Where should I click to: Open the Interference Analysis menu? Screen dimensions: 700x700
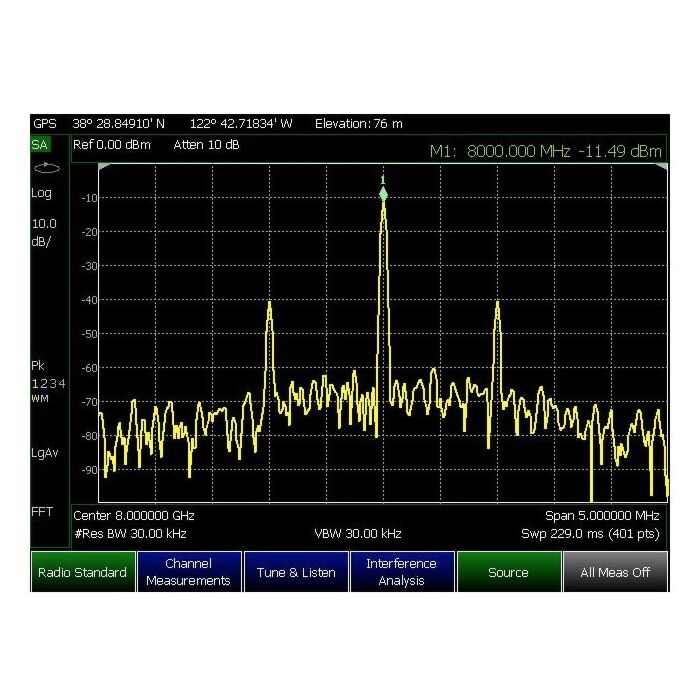(x=401, y=572)
